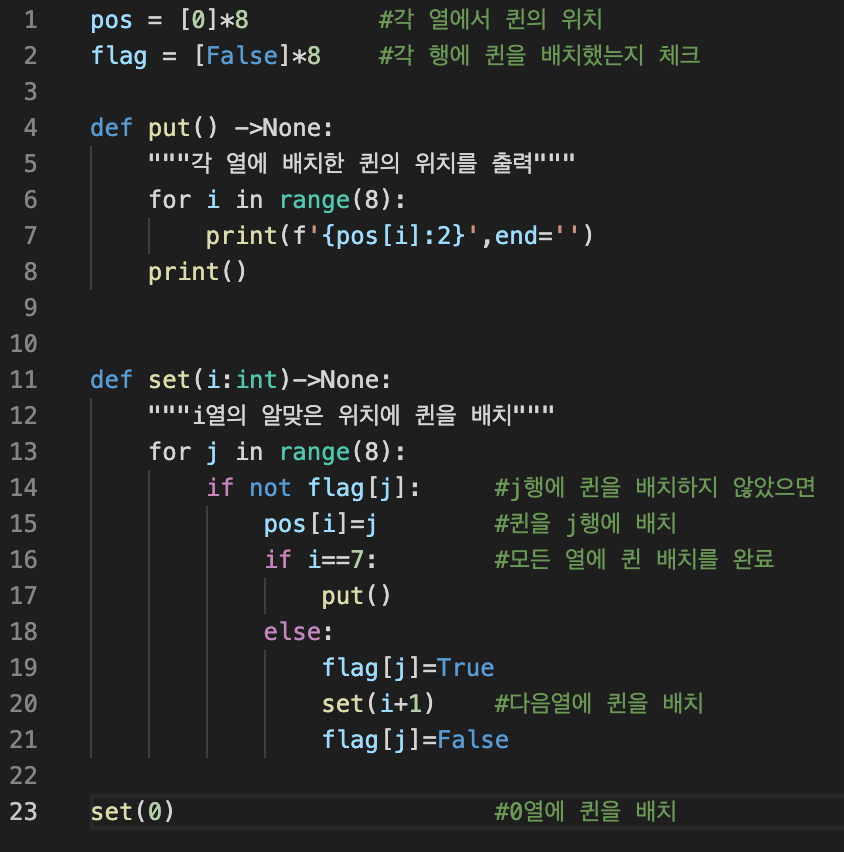Click the docstring 'i열의 알맞은 위치에 퀸을 배치'
The width and height of the screenshot is (844, 852).
[352, 415]
